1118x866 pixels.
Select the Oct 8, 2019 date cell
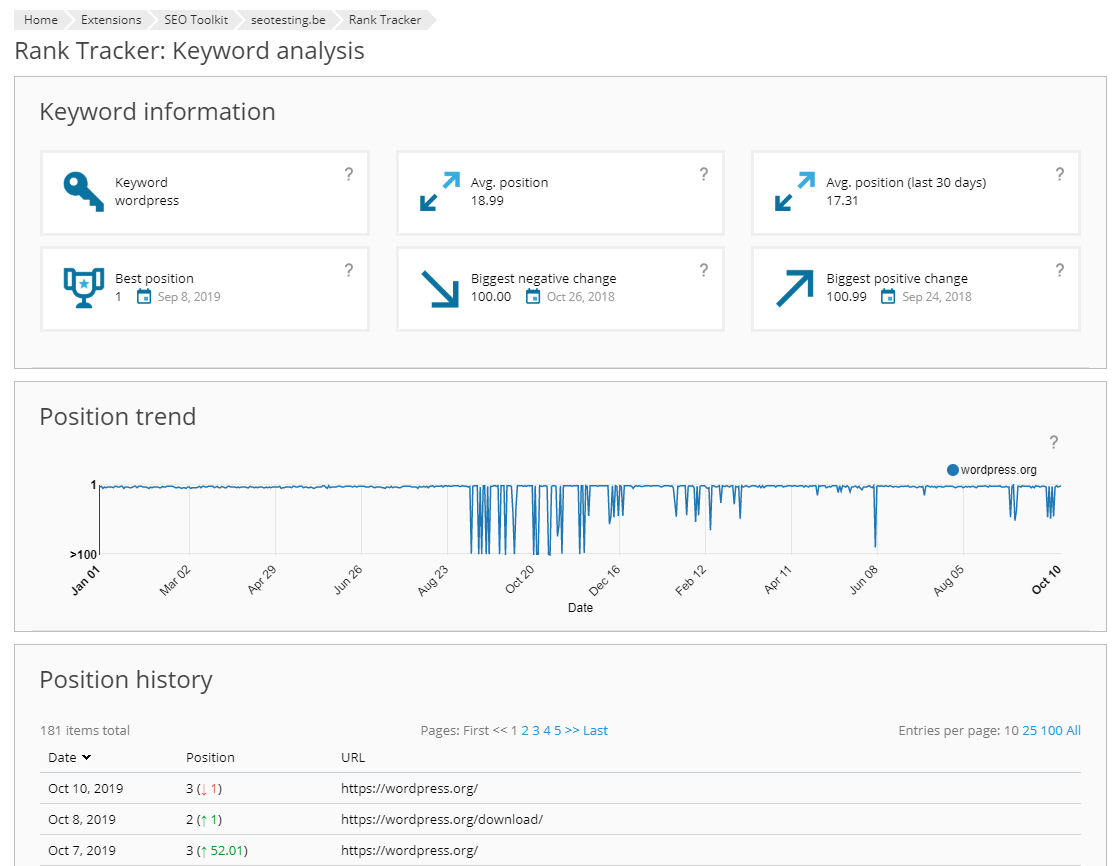pyautogui.click(x=82, y=820)
